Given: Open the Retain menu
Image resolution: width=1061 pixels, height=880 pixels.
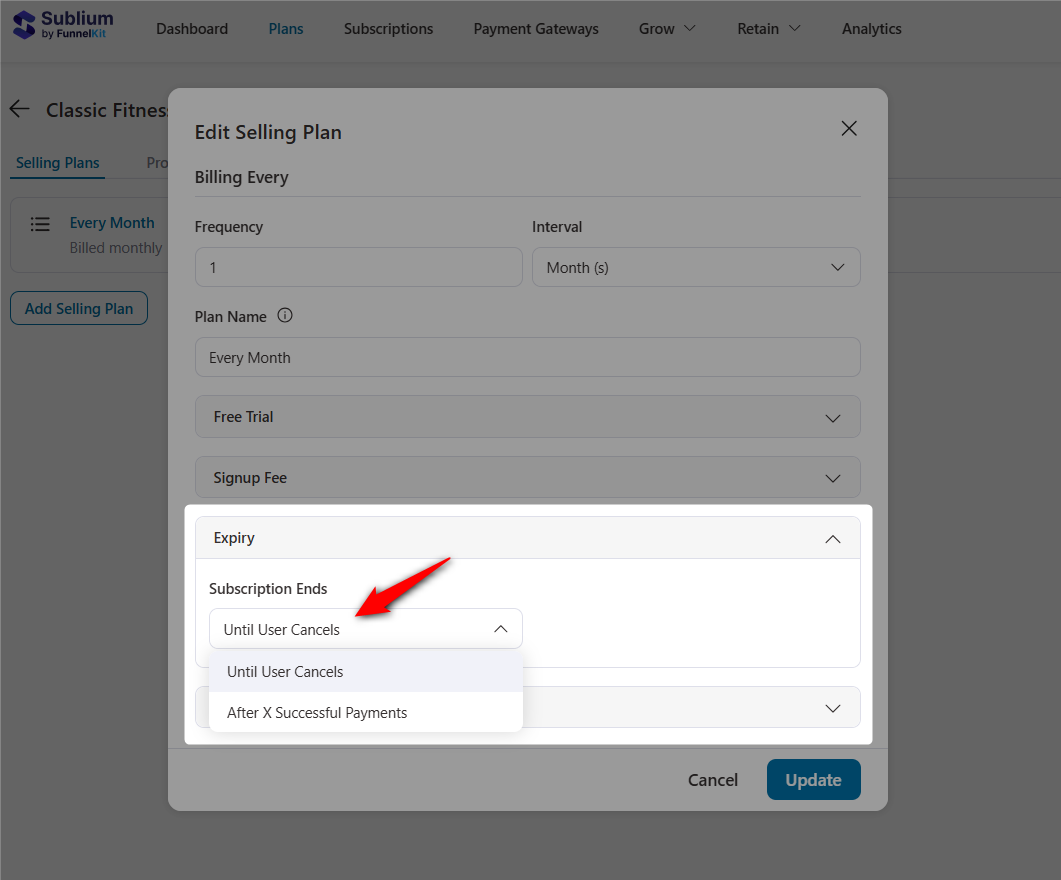Looking at the screenshot, I should (x=768, y=29).
